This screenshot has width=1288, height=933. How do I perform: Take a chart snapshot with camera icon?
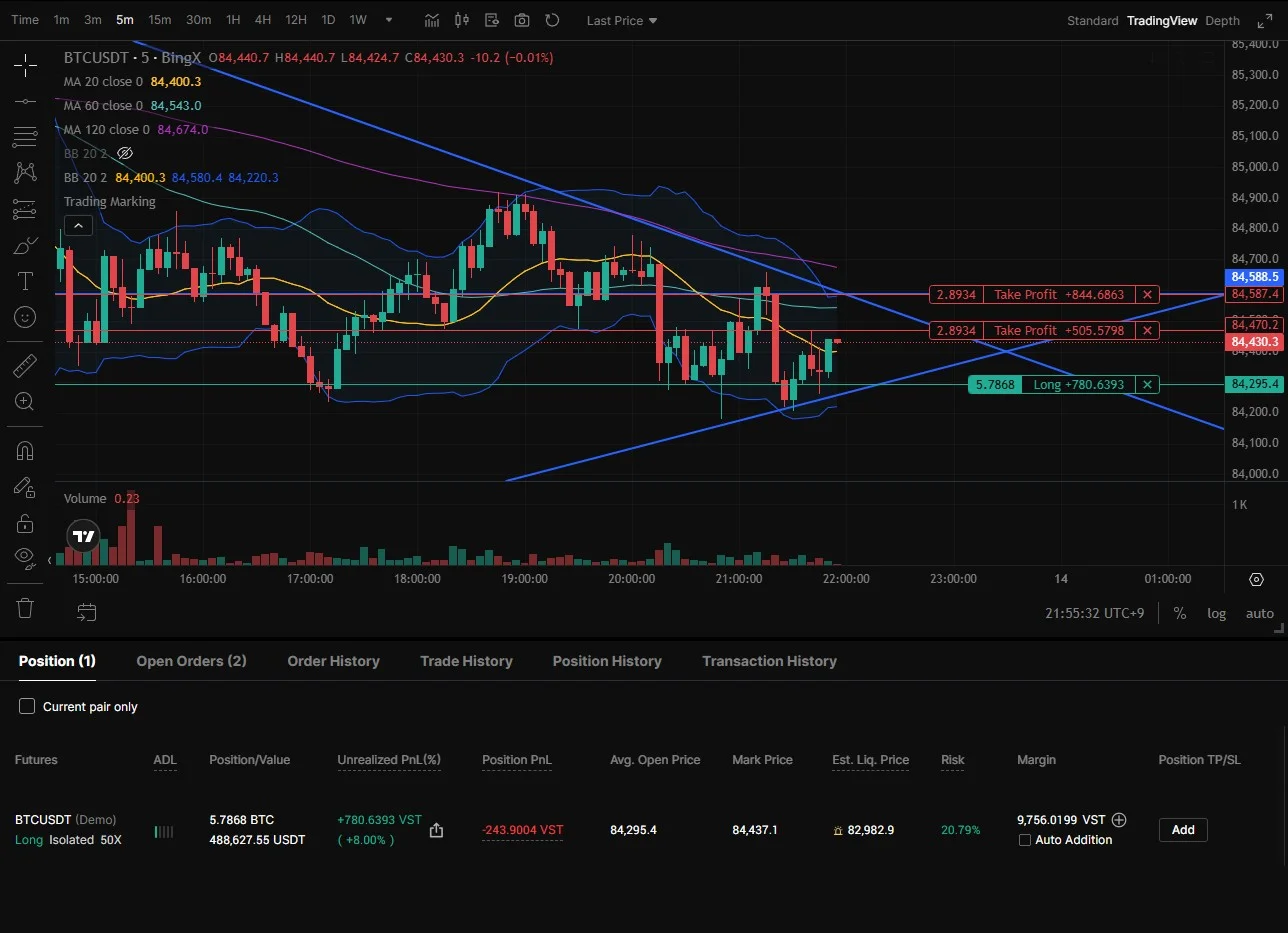pyautogui.click(x=522, y=20)
